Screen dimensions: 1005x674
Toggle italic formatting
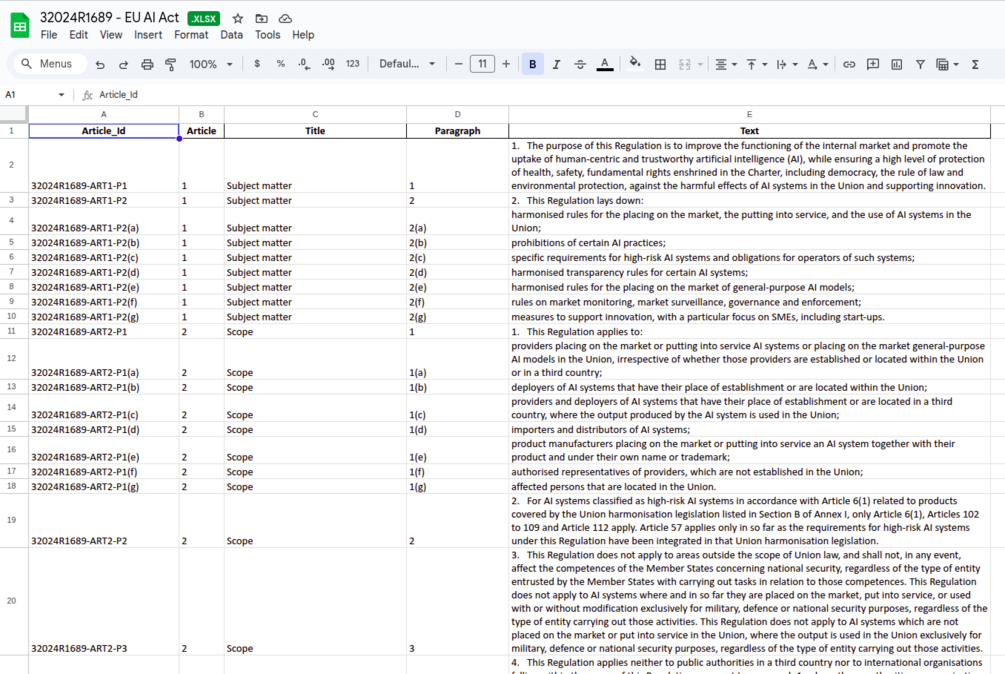point(556,64)
